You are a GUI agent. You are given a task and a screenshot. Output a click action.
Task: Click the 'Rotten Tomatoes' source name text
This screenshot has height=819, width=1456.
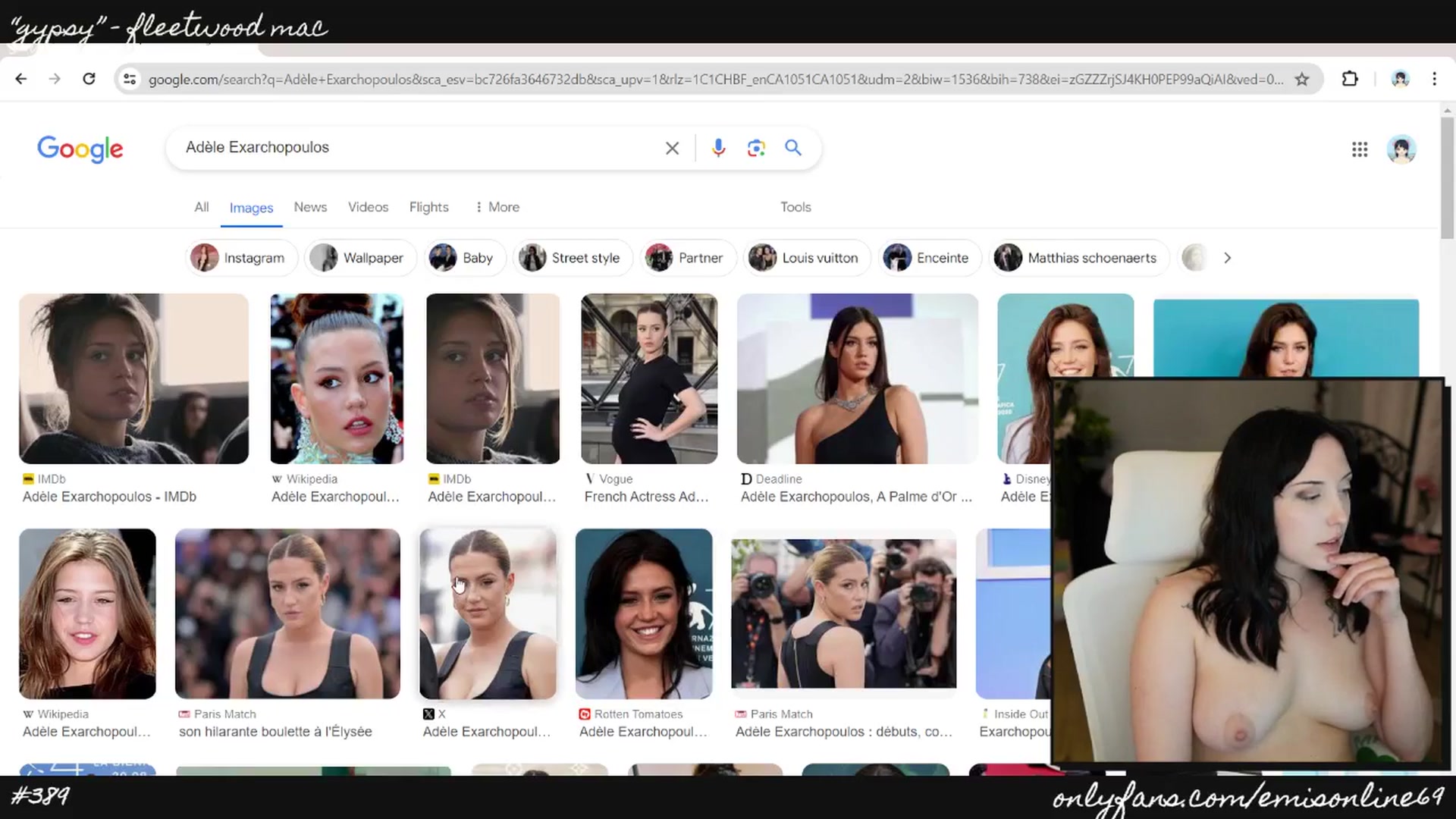639,714
